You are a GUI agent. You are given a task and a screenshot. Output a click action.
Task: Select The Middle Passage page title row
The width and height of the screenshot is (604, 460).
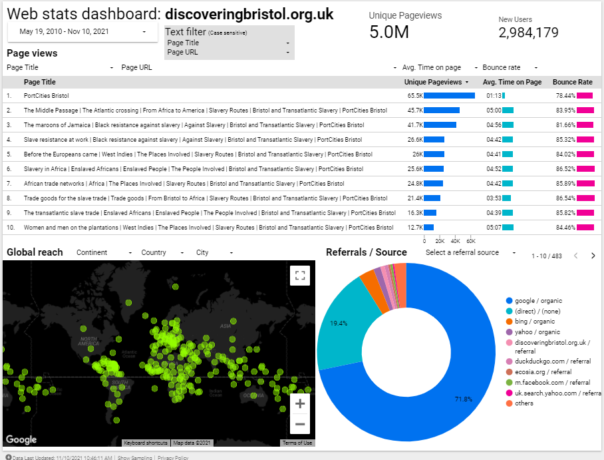[x=302, y=110]
